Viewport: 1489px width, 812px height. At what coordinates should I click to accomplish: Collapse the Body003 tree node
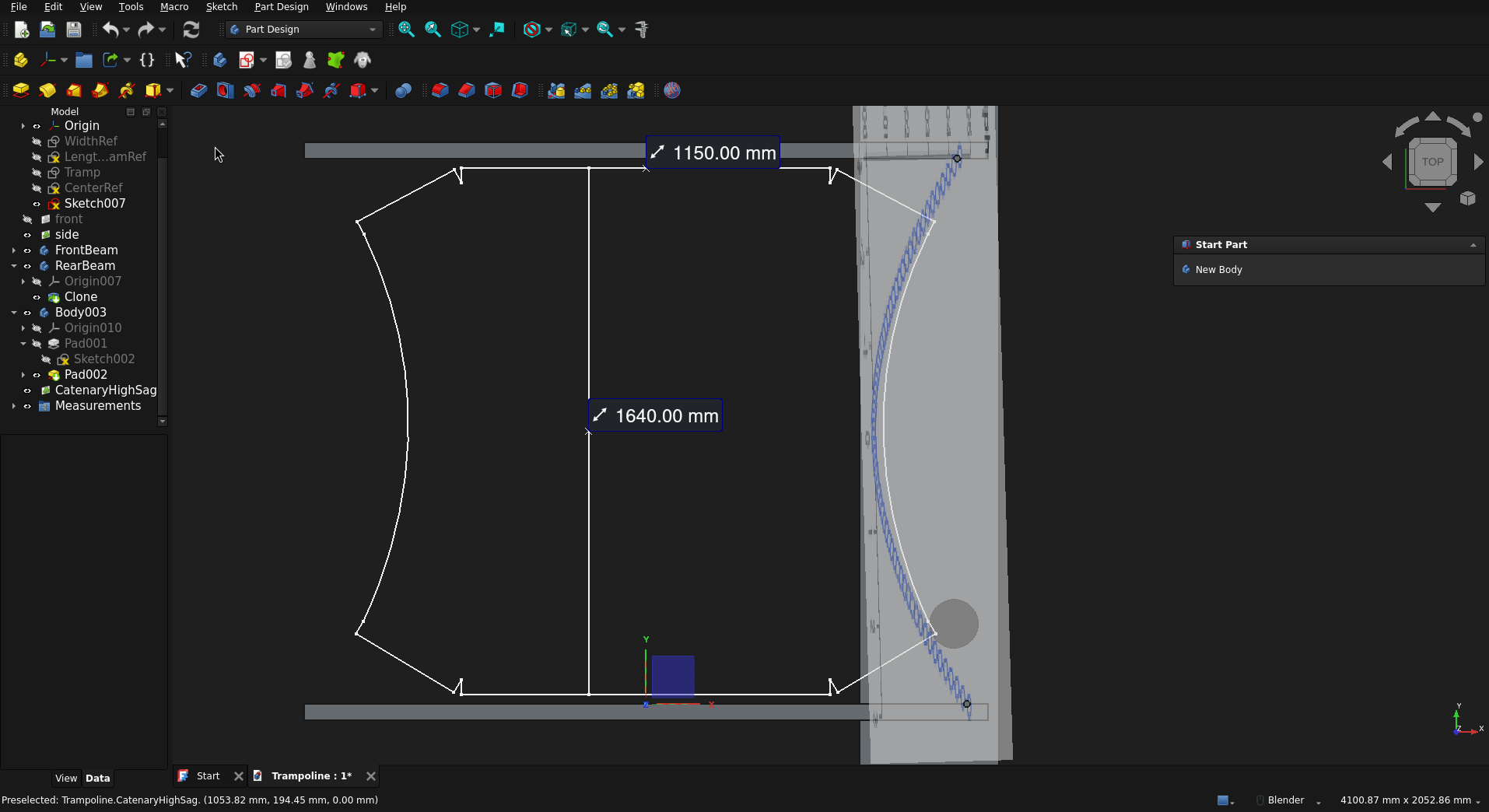[x=14, y=313]
